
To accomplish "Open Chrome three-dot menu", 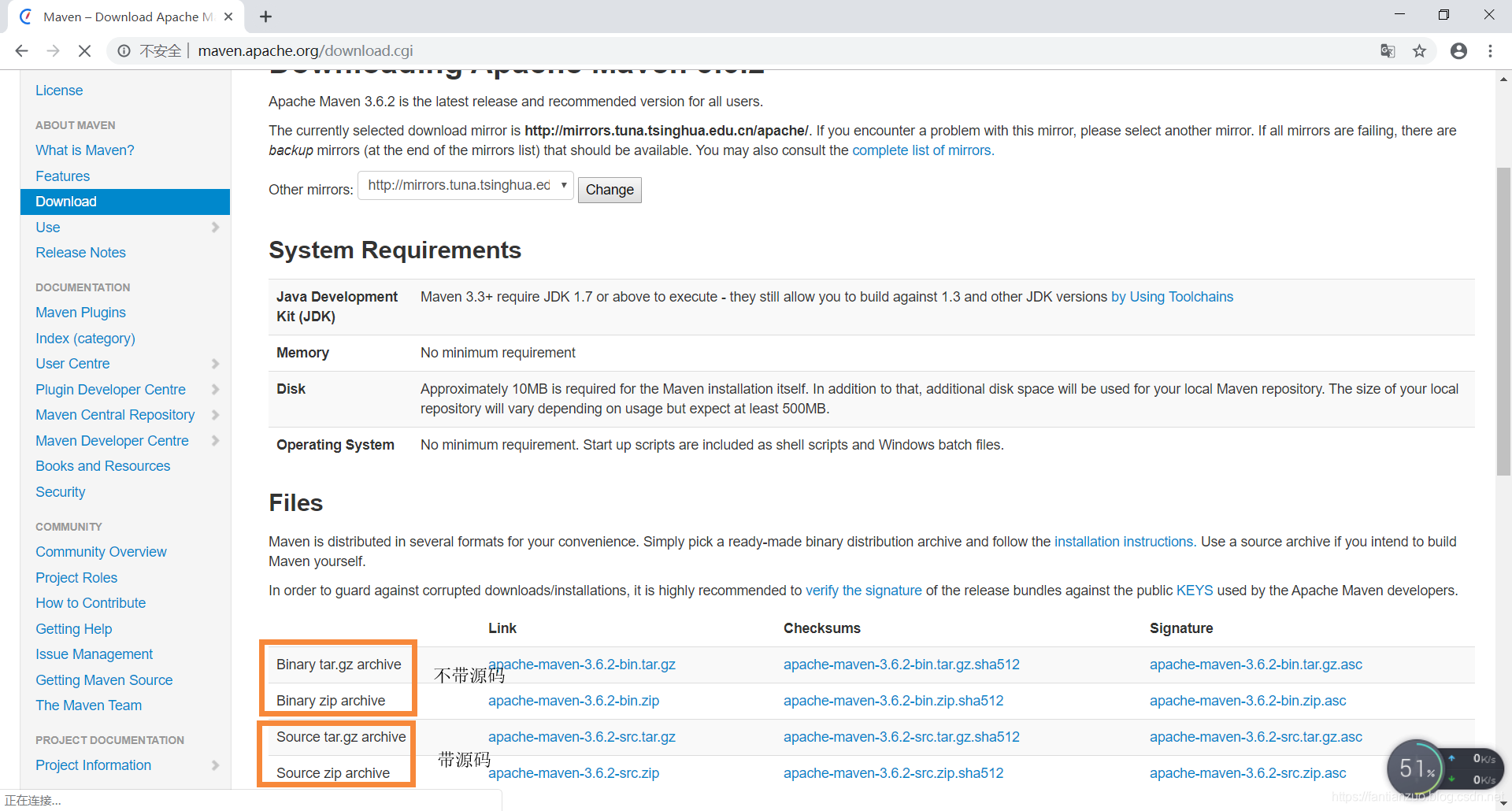I will point(1490,51).
